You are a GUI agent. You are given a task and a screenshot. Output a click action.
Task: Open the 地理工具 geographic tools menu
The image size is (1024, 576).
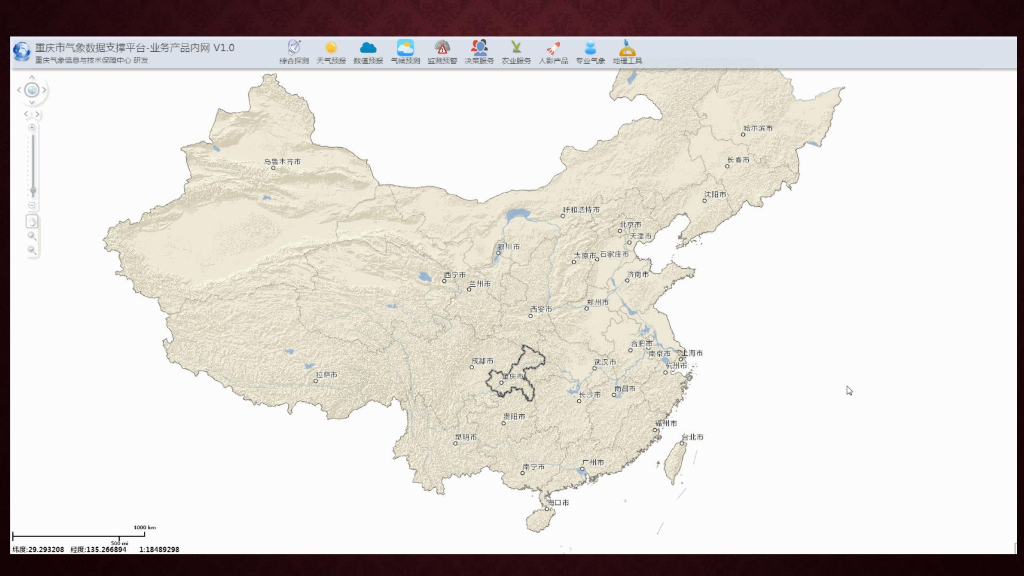[x=627, y=51]
